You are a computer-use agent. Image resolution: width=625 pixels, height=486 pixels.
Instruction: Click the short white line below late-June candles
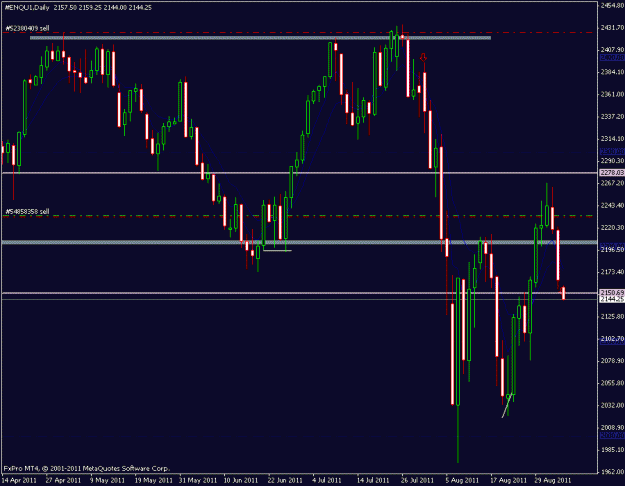coord(277,250)
